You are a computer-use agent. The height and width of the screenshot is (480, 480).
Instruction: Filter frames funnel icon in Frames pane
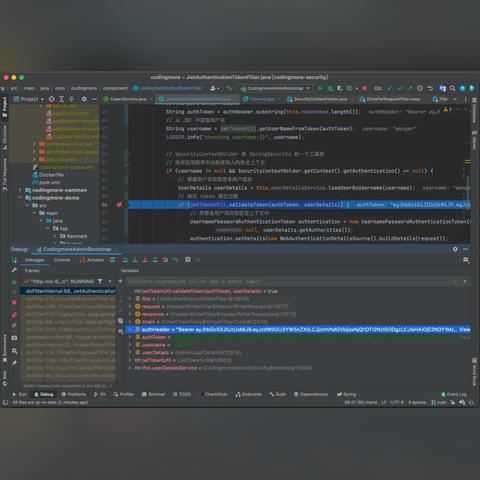100,281
